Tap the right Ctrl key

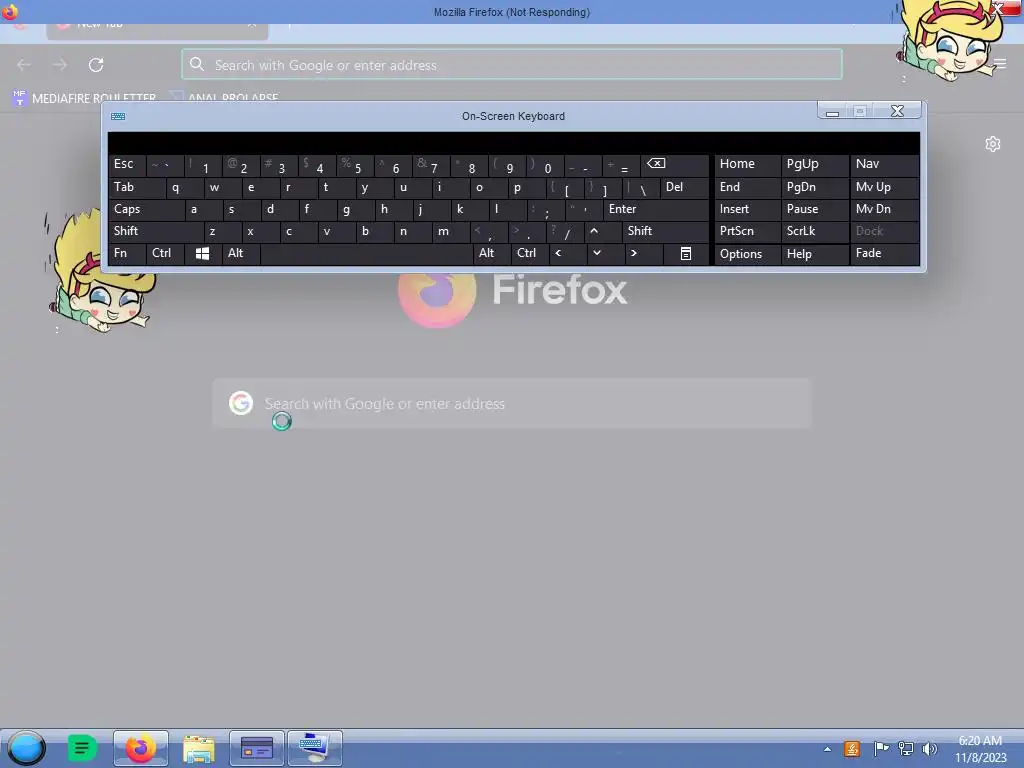[x=530, y=253]
